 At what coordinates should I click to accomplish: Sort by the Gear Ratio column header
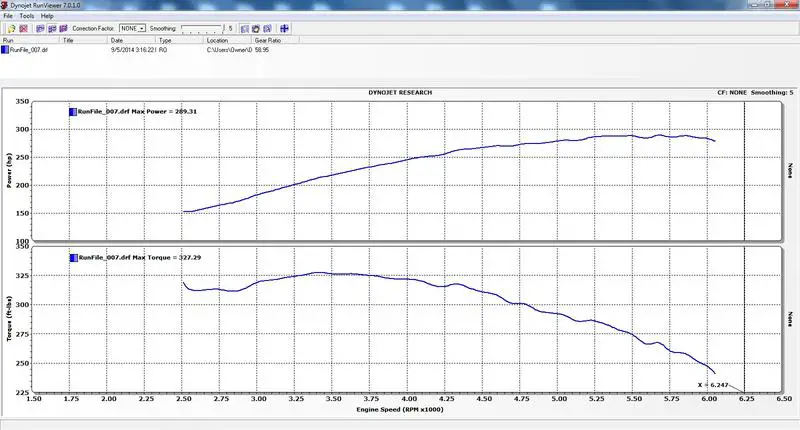[275, 40]
